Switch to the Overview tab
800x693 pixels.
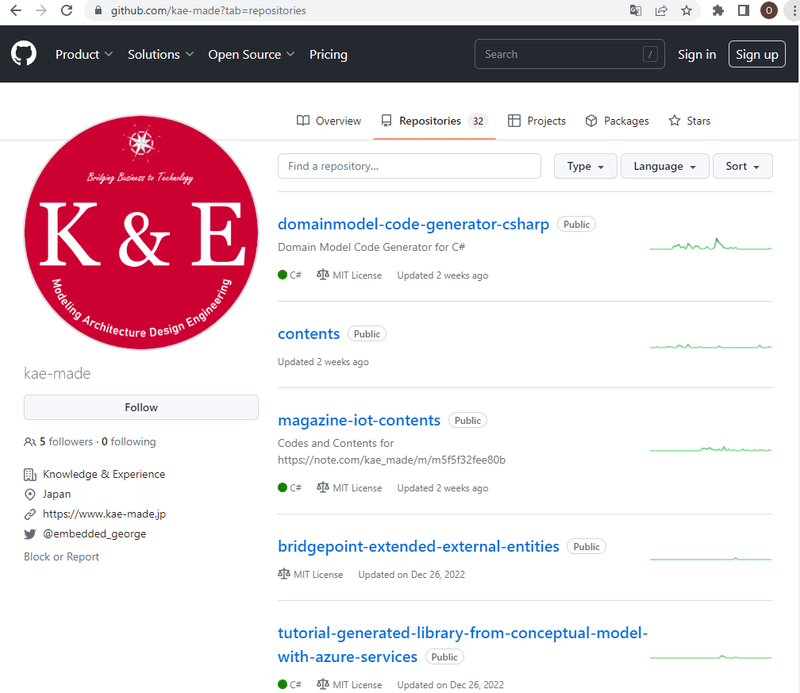pos(329,121)
